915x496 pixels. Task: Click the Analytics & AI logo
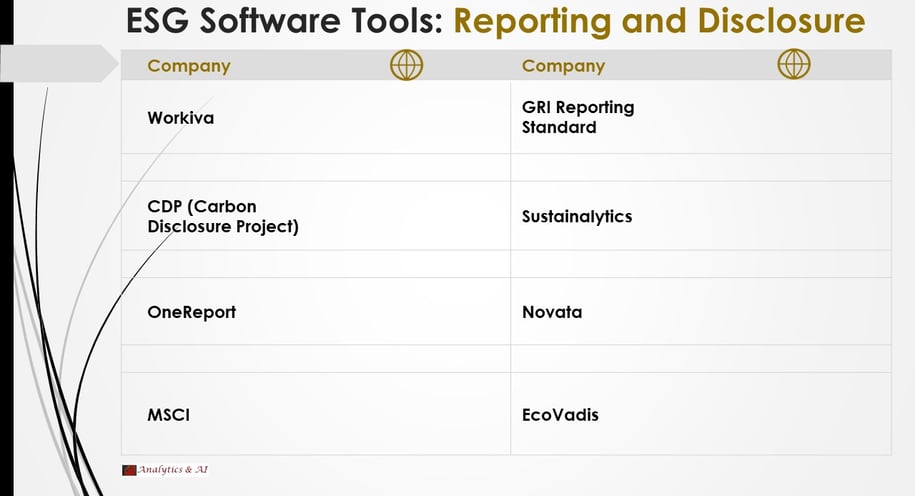pyautogui.click(x=165, y=470)
